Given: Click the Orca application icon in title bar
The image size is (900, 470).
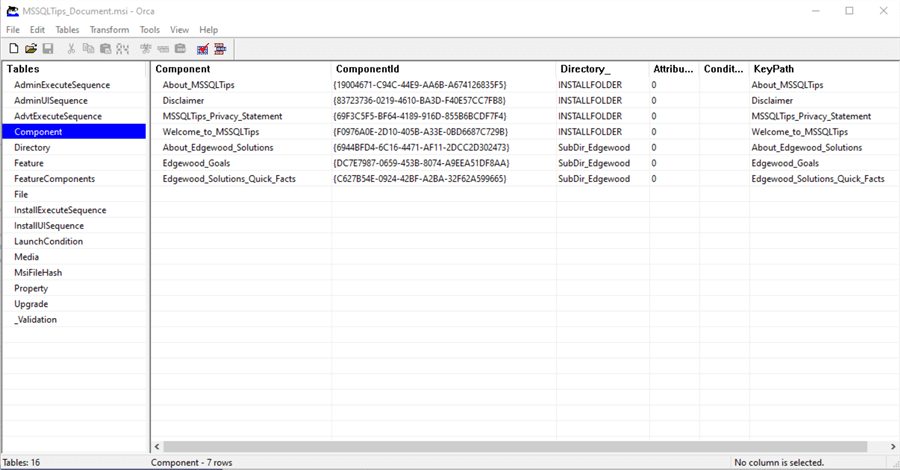Looking at the screenshot, I should click(12, 11).
